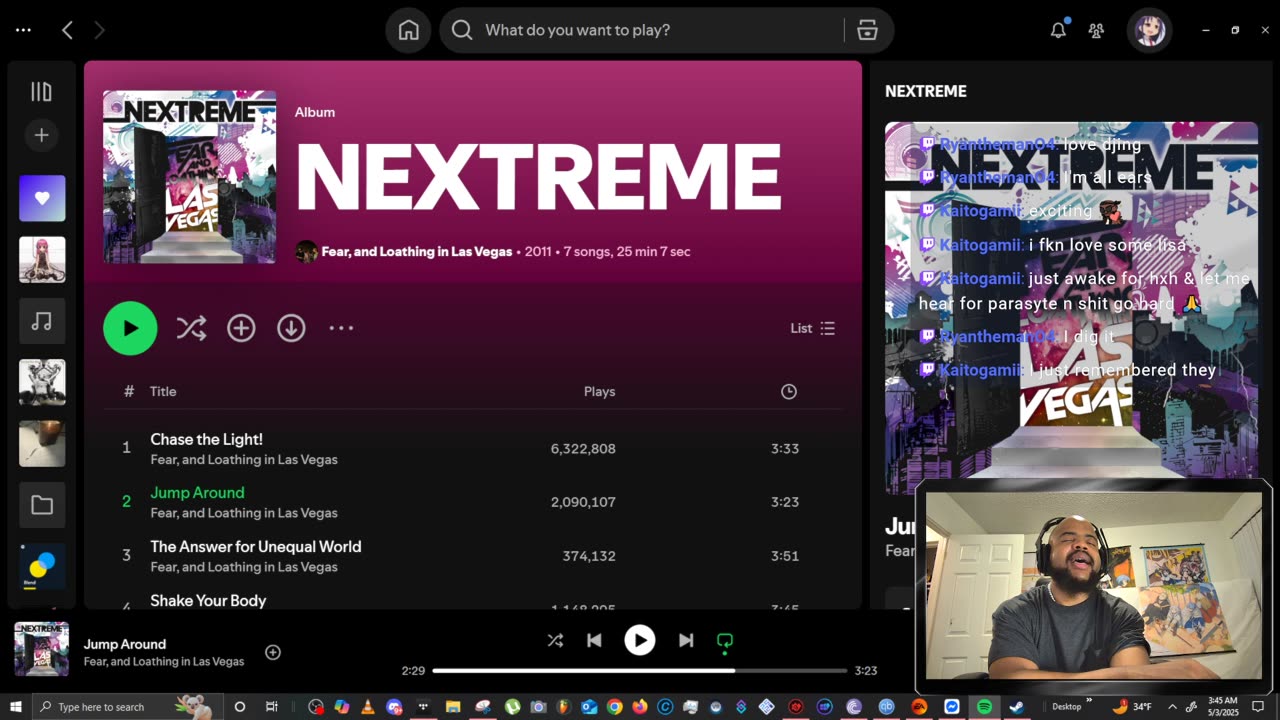Enable shuffle for the NEXTREME album
The image size is (1280, 720).
coord(191,328)
